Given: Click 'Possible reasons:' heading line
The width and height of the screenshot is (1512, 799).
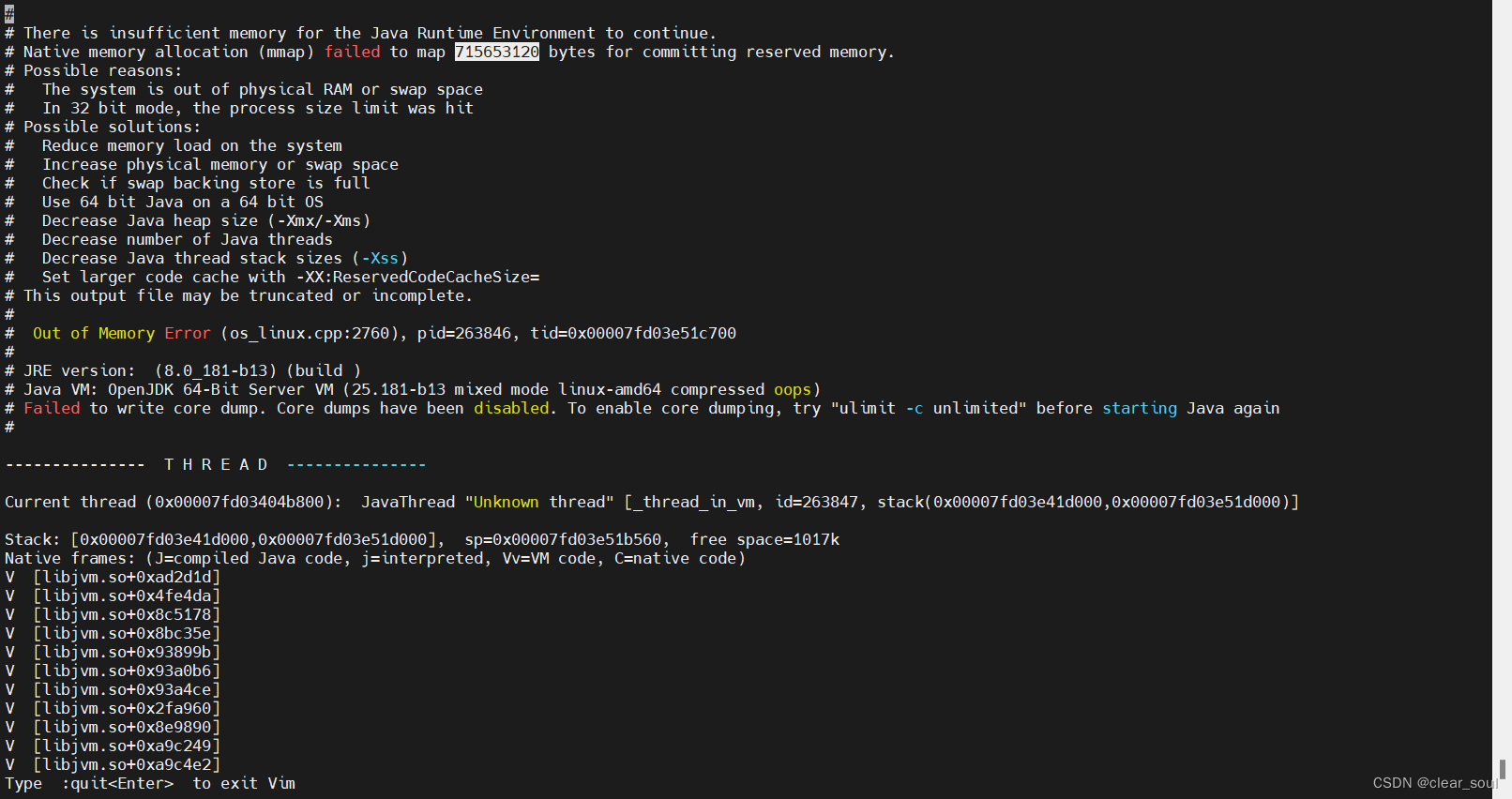Looking at the screenshot, I should 94,70.
